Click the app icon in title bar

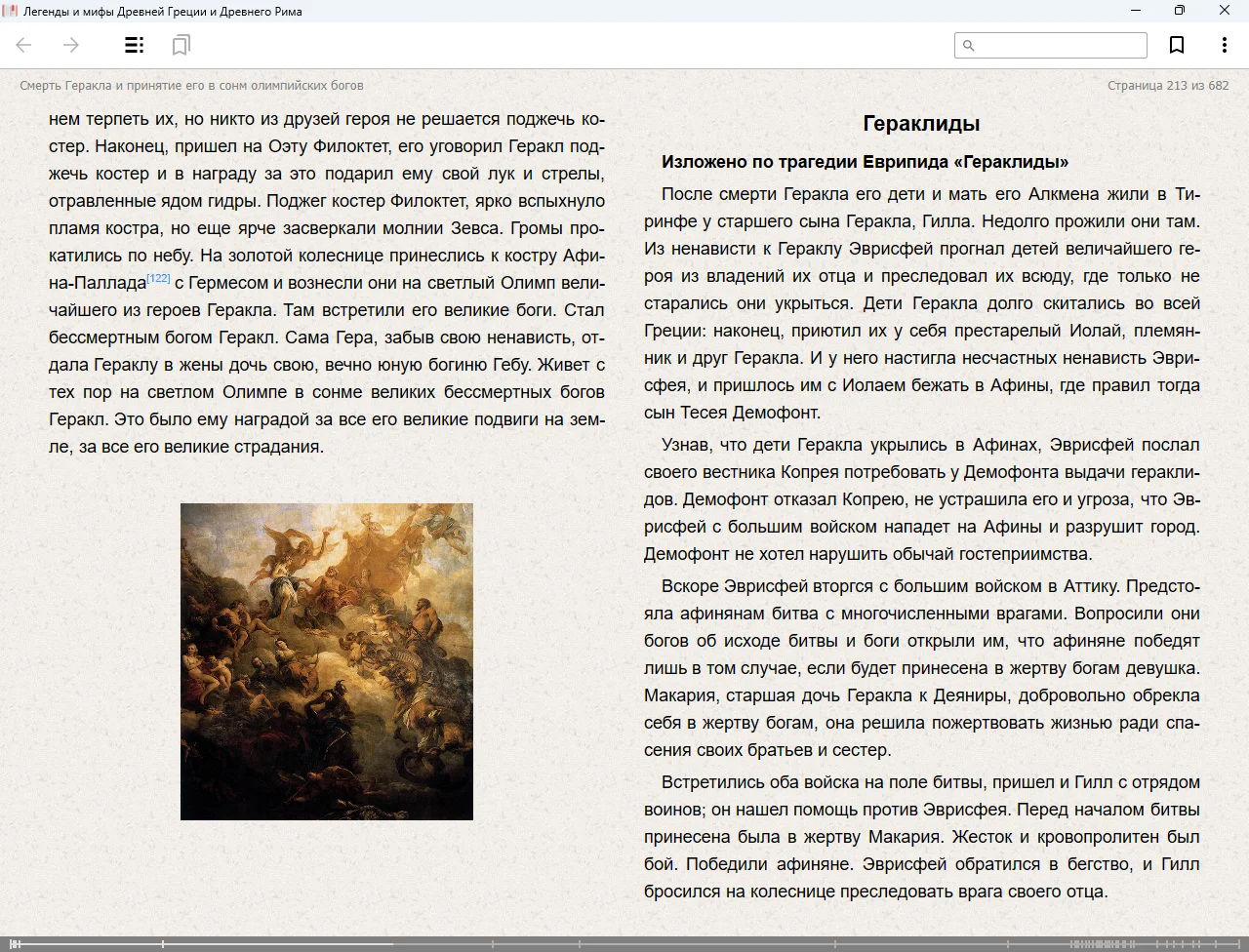pos(10,11)
